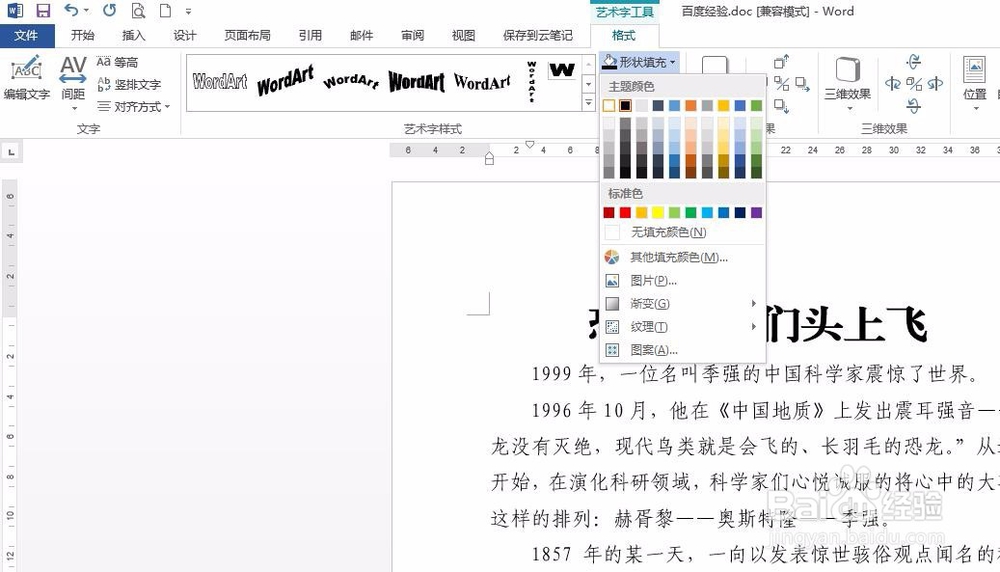Choose standard yellow color swatch
1000x572 pixels.
[x=658, y=212]
